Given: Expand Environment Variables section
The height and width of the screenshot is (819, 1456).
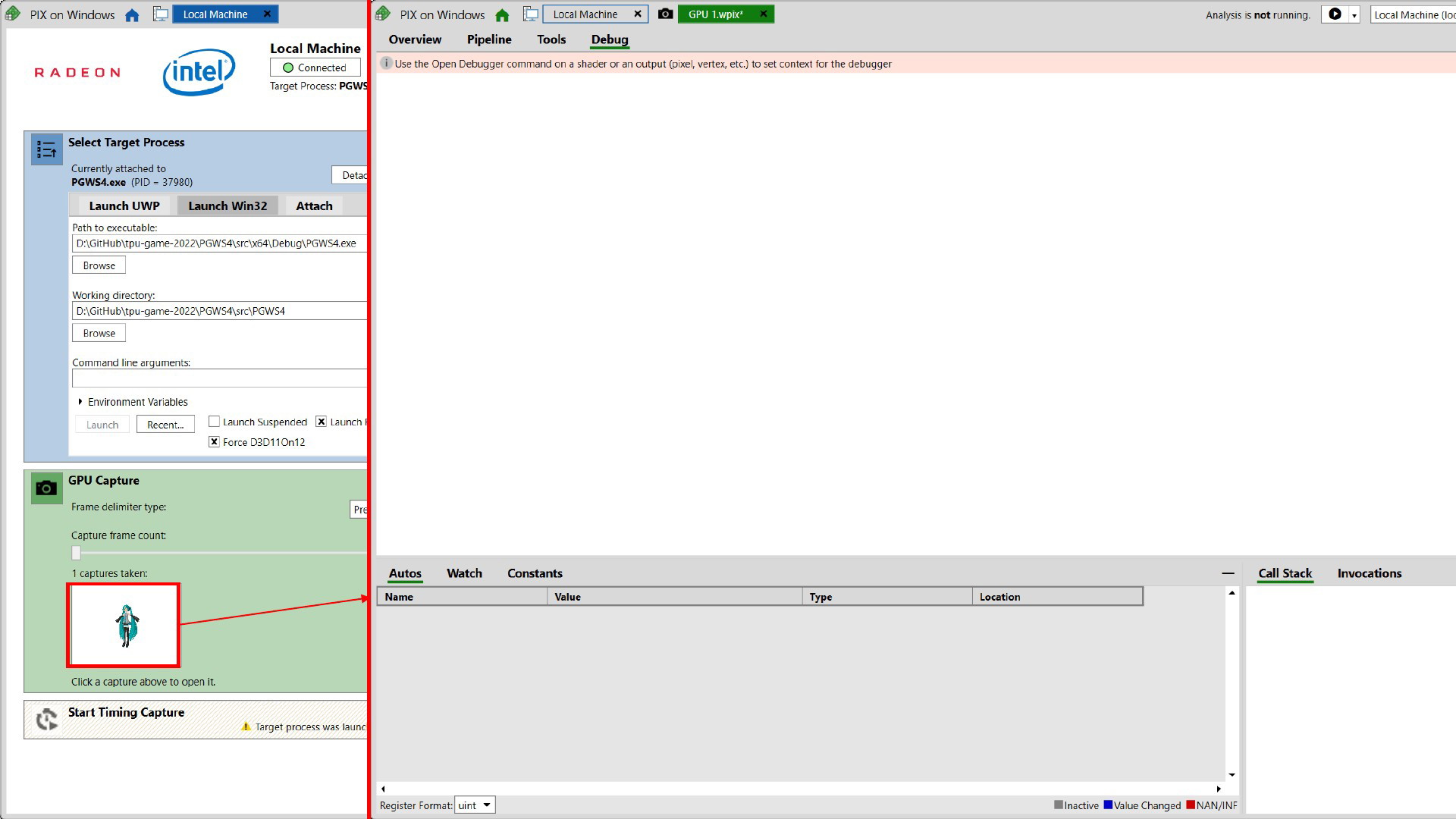Looking at the screenshot, I should click(80, 402).
